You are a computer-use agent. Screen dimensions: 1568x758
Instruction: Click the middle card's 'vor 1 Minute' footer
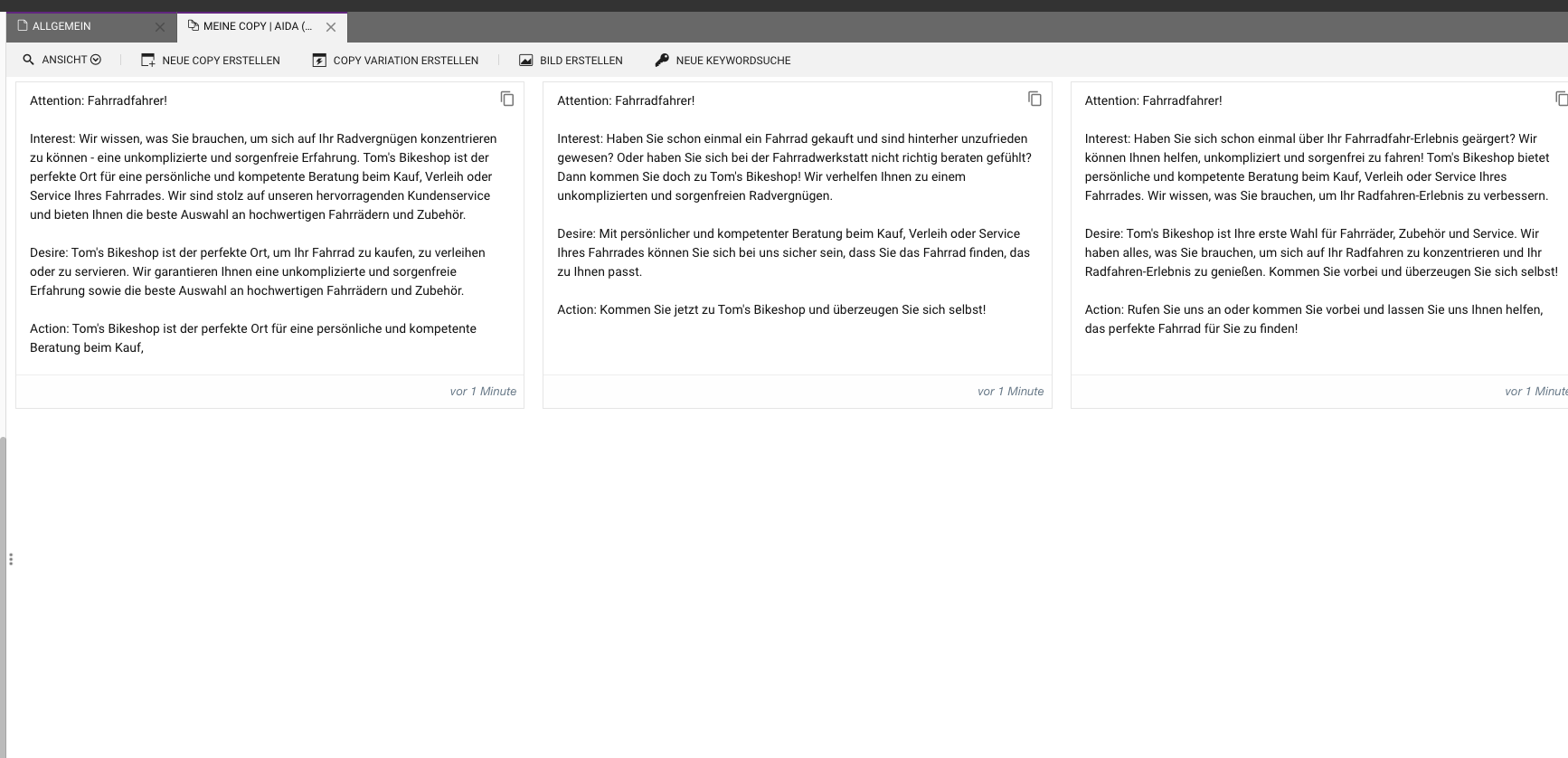click(1010, 392)
